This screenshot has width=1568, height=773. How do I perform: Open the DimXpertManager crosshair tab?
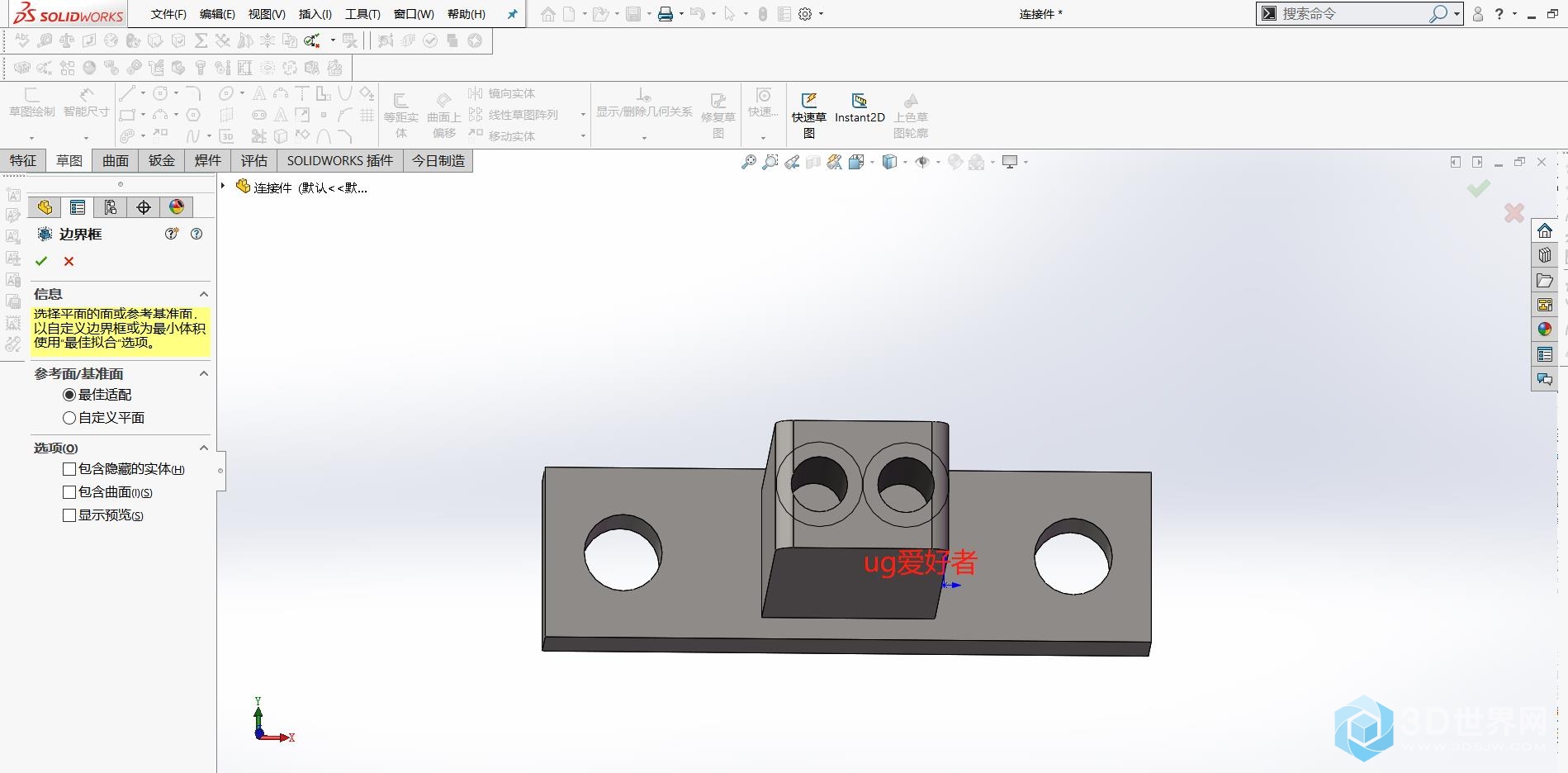pyautogui.click(x=144, y=207)
